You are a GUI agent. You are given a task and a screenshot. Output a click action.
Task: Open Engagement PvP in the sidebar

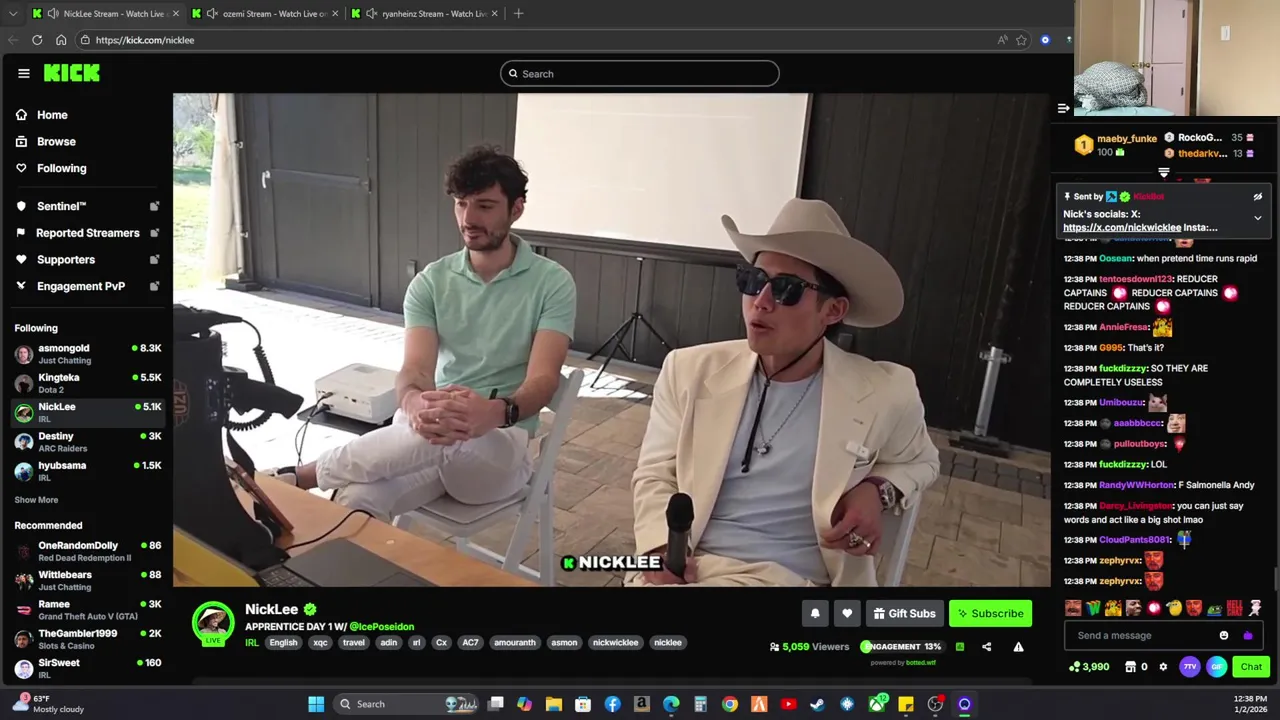86,286
